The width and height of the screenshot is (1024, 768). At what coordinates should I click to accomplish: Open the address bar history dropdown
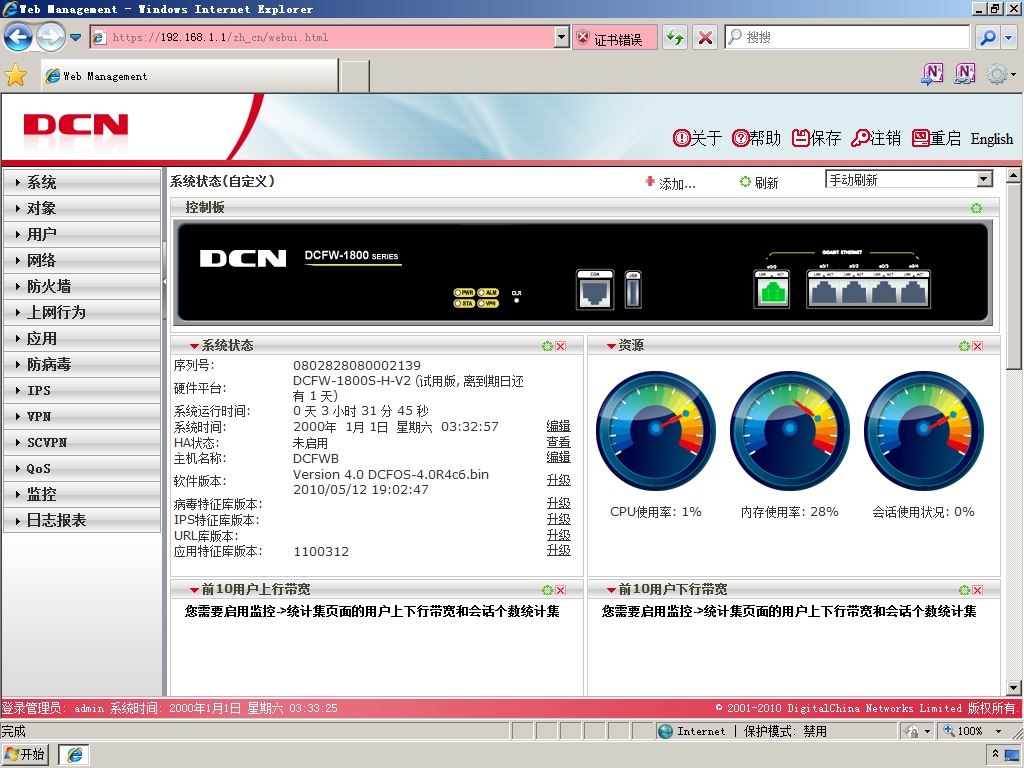(562, 37)
